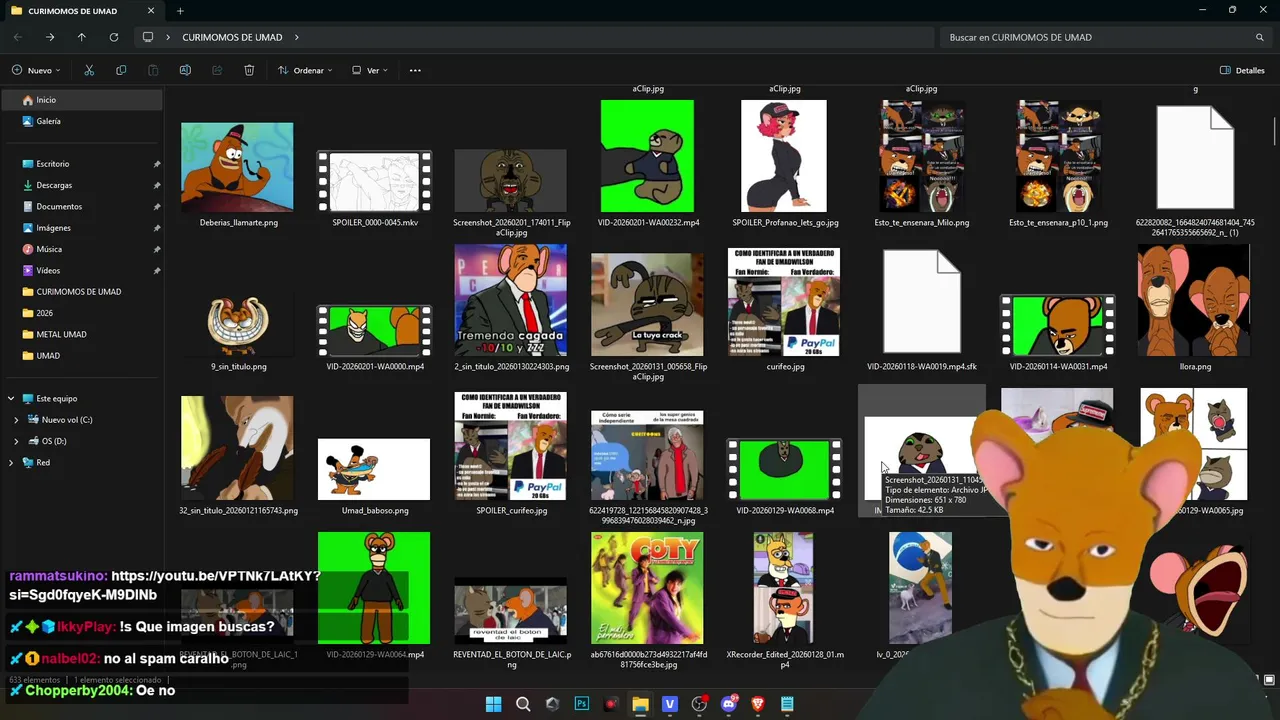This screenshot has height=720, width=1280.
Task: Select SPOILER_0000-0045.mkv video file
Action: tap(374, 182)
